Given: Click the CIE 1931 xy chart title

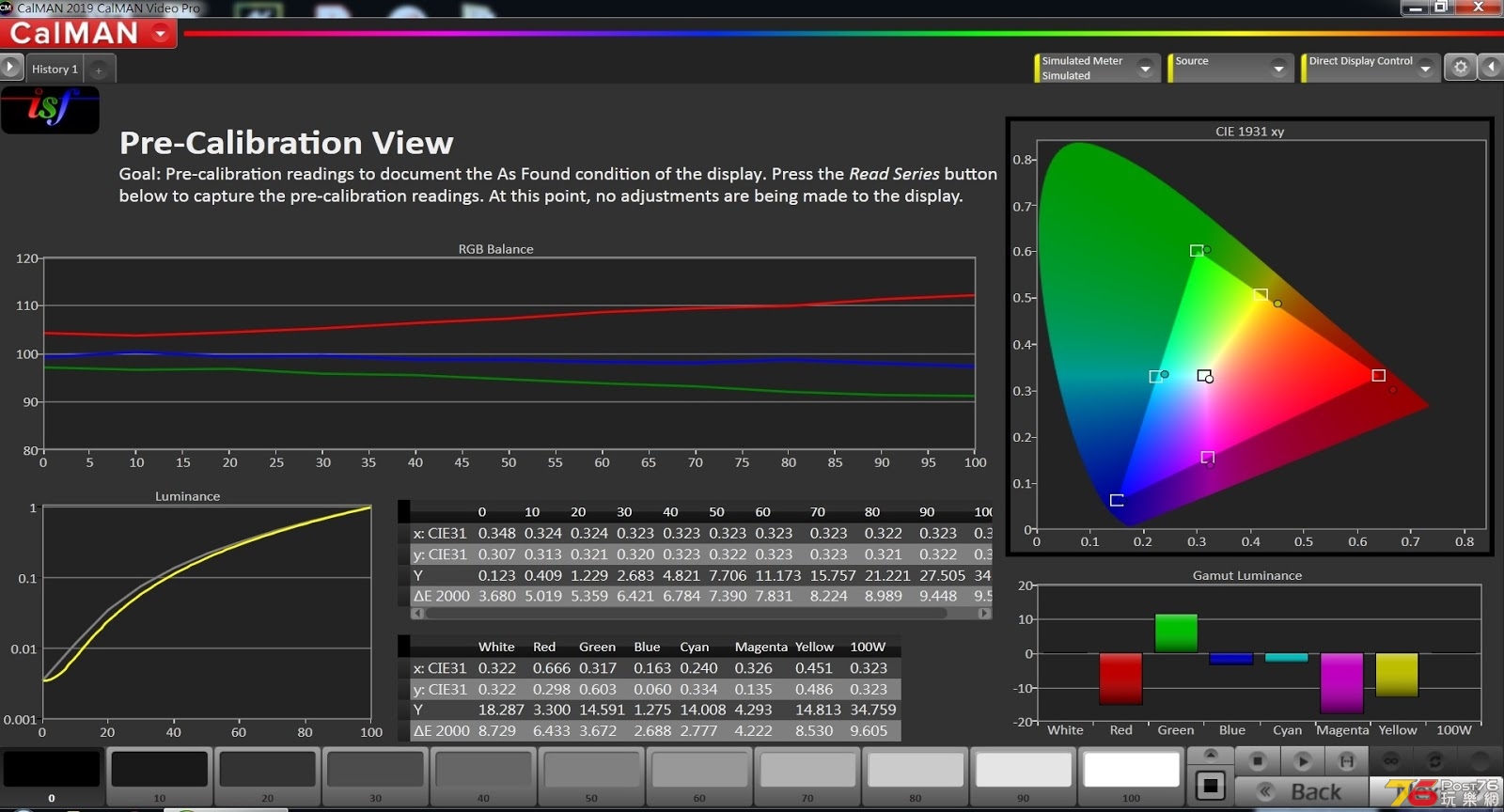Looking at the screenshot, I should point(1249,132).
